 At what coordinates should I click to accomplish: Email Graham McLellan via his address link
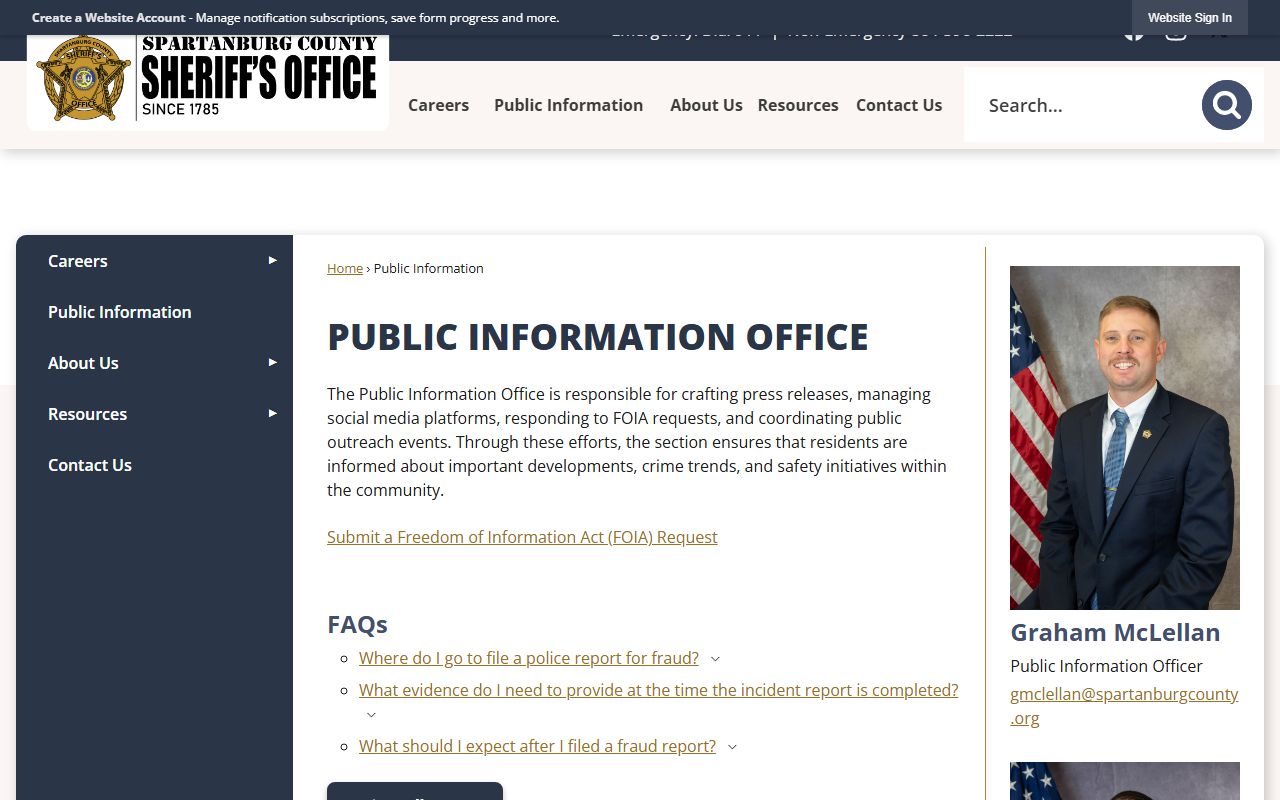(x=1124, y=705)
